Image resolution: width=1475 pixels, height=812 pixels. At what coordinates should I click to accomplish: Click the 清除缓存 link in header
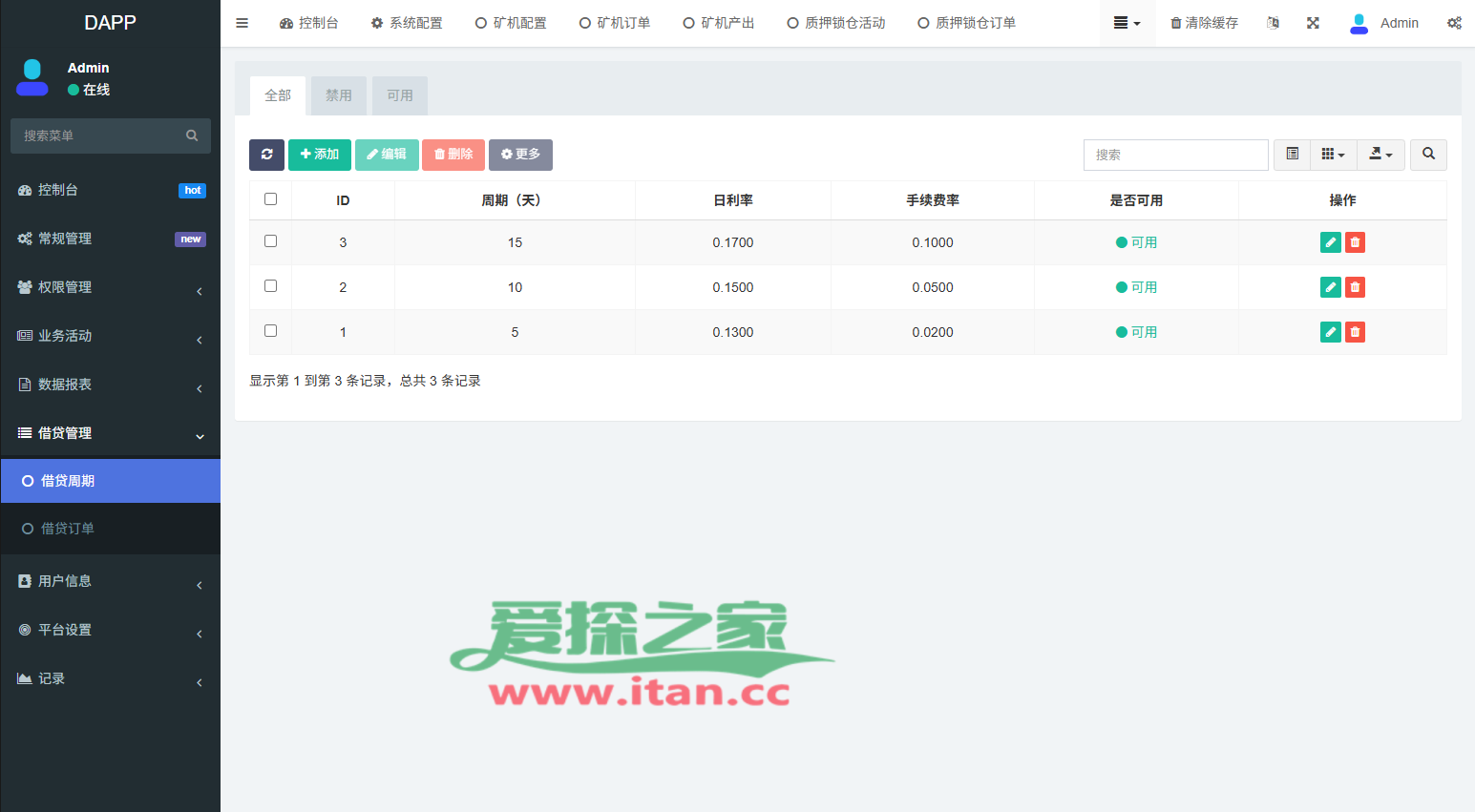click(1204, 23)
